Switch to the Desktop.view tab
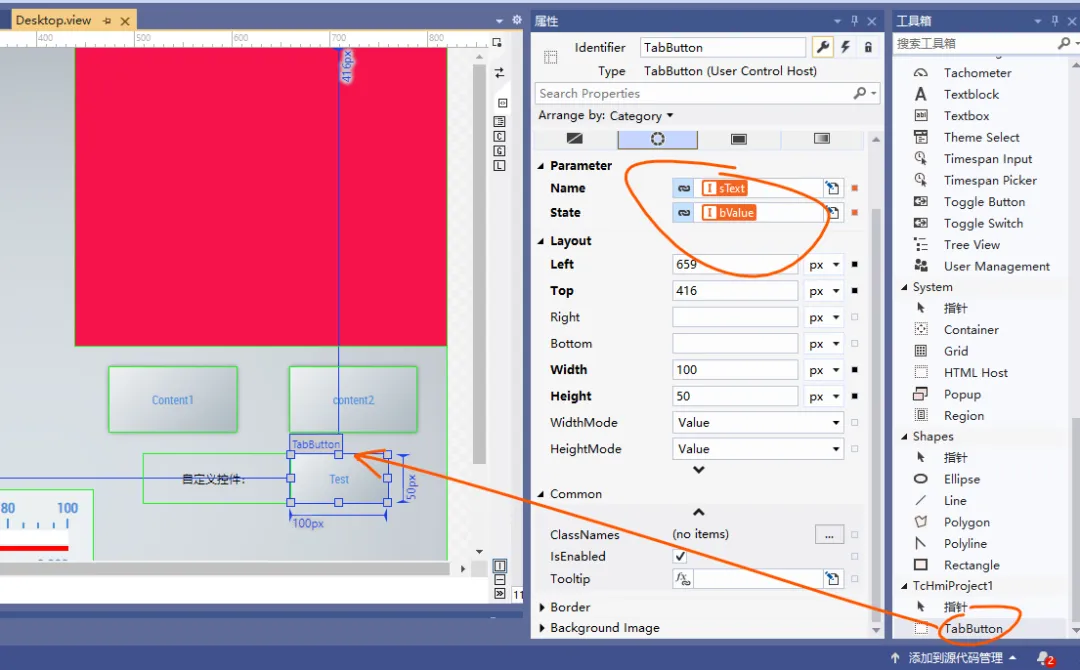This screenshot has height=670, width=1080. click(x=54, y=21)
